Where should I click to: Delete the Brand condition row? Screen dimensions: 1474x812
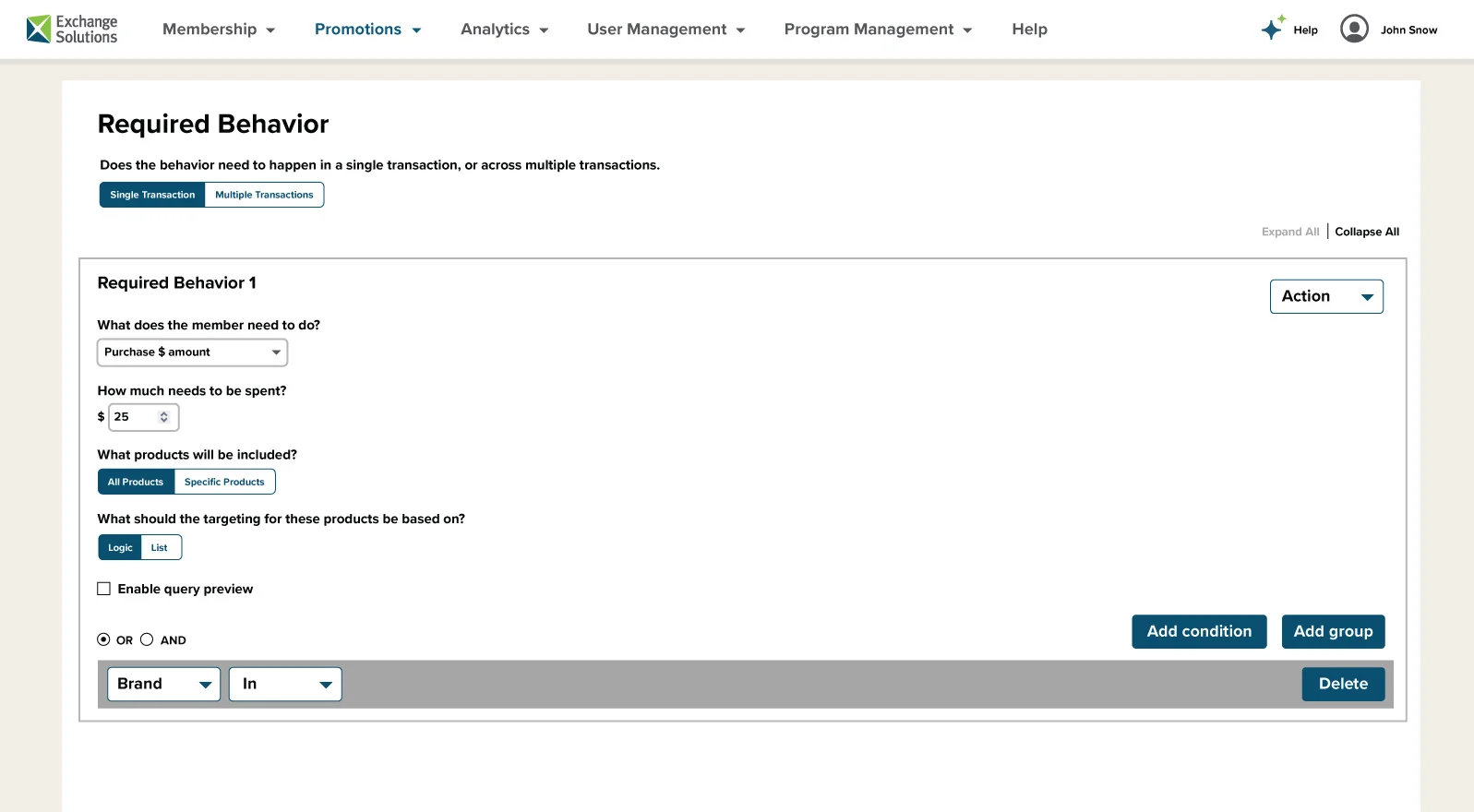1342,684
